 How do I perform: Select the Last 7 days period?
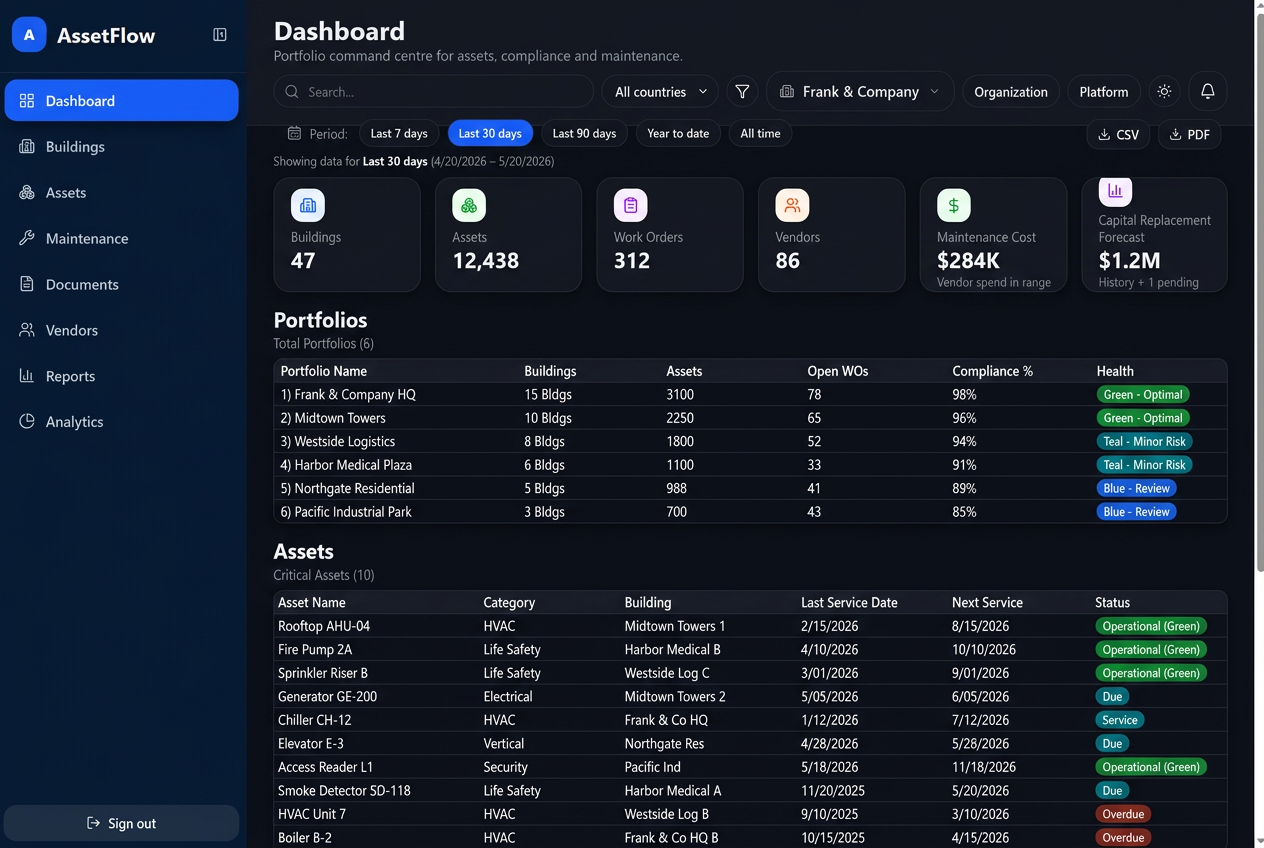coord(399,133)
